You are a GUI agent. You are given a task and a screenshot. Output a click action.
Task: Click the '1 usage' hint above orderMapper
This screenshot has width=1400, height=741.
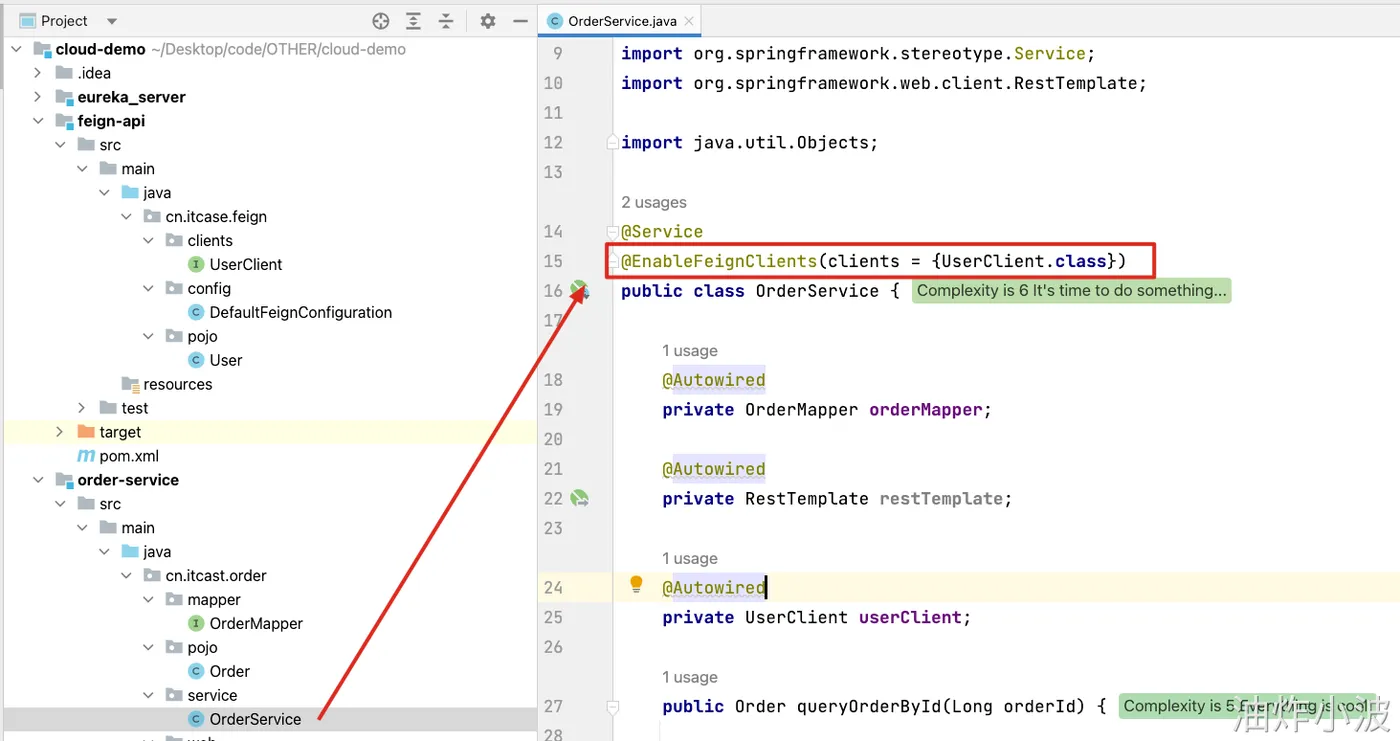pyautogui.click(x=690, y=350)
